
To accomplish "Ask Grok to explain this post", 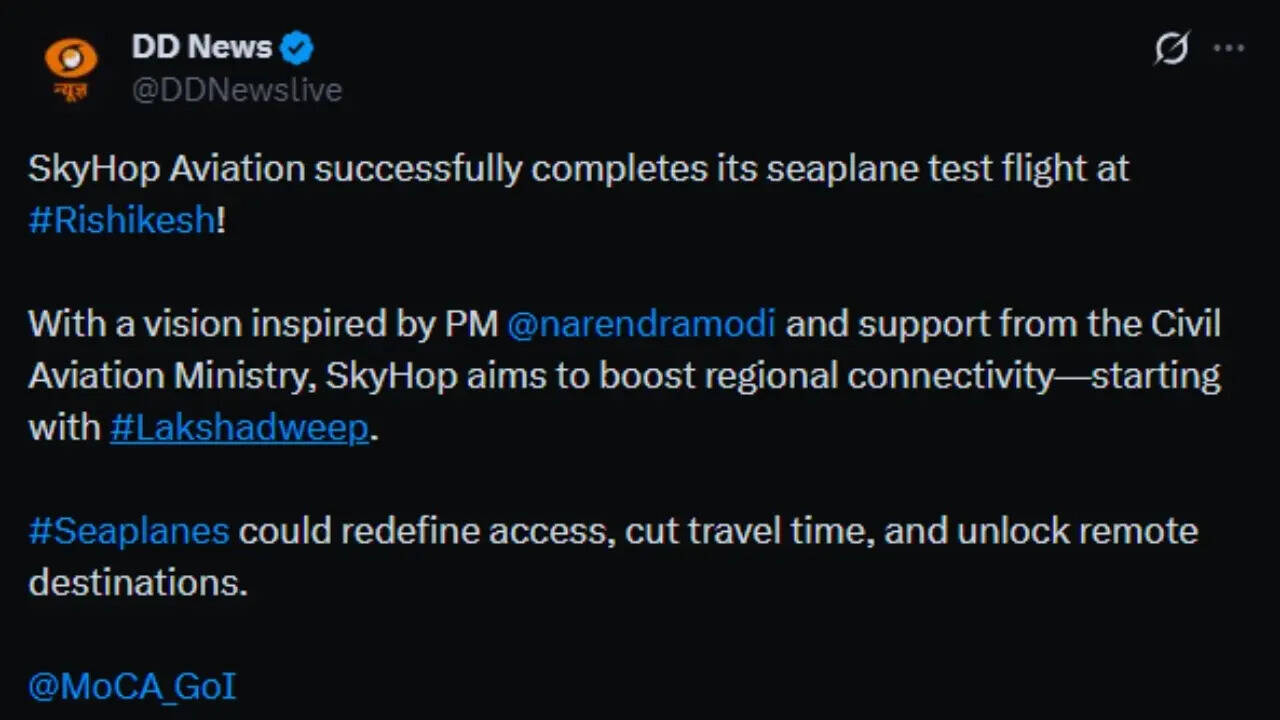I will 1172,47.
